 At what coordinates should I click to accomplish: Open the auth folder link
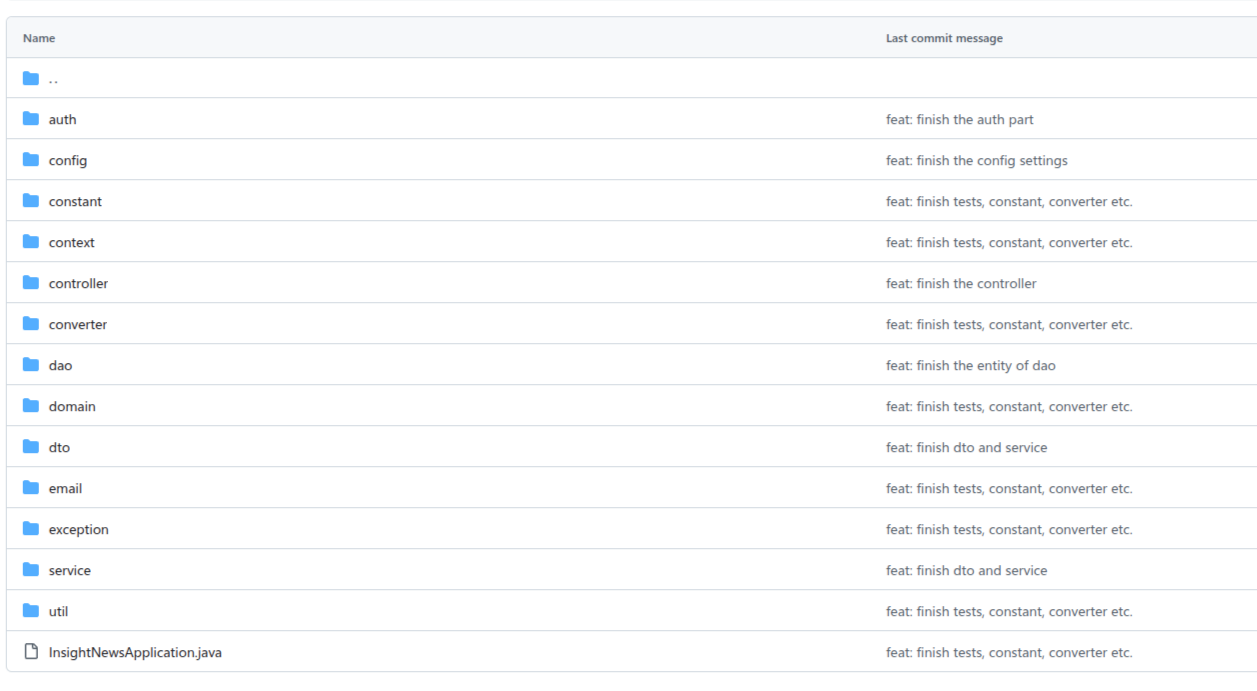pyautogui.click(x=62, y=120)
